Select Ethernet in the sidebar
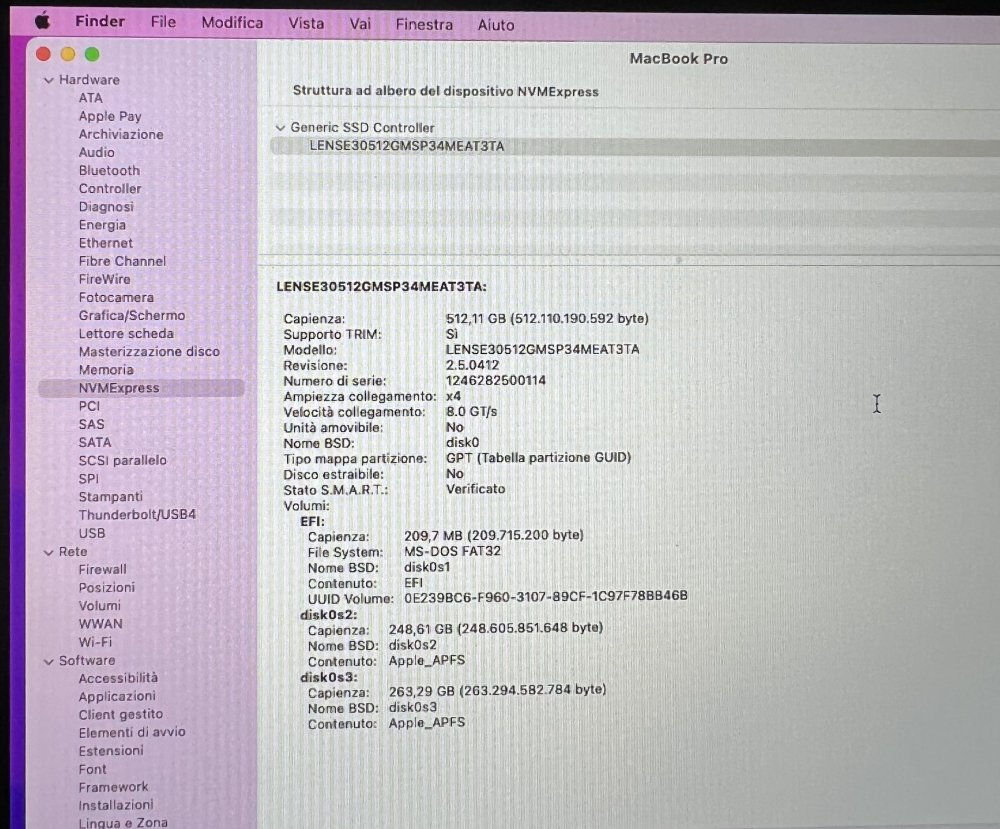The height and width of the screenshot is (829, 1000). [x=105, y=243]
